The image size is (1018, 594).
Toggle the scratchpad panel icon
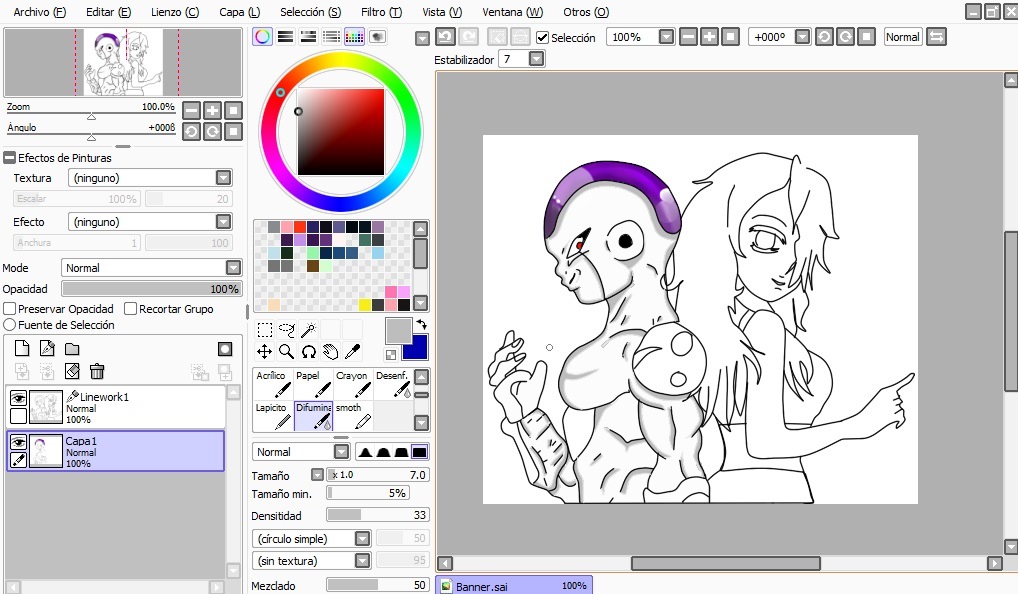378,36
